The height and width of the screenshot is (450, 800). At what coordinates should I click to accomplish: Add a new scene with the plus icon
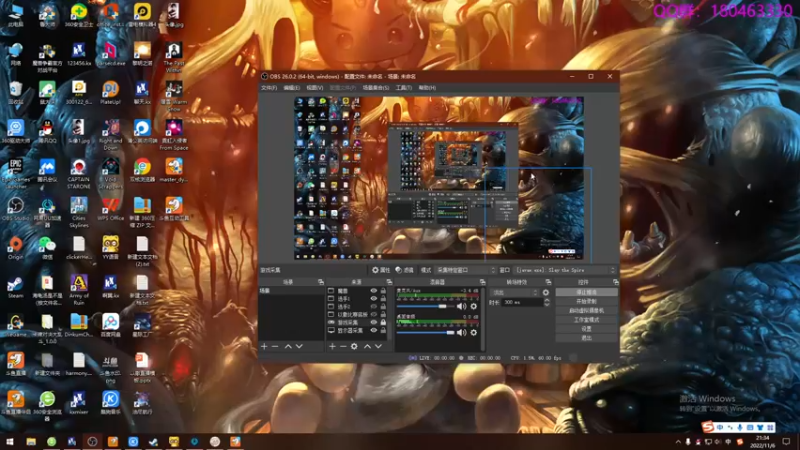point(264,346)
